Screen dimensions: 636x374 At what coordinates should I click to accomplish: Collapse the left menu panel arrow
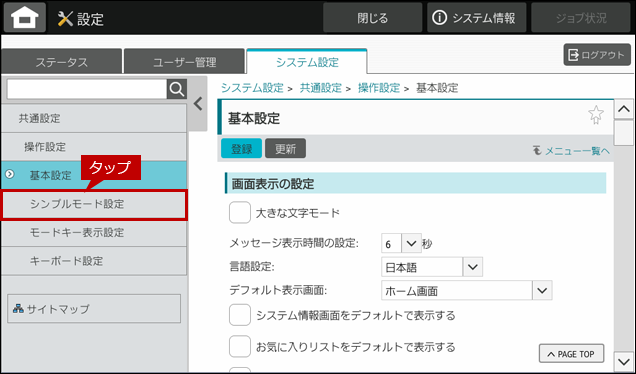point(198,104)
